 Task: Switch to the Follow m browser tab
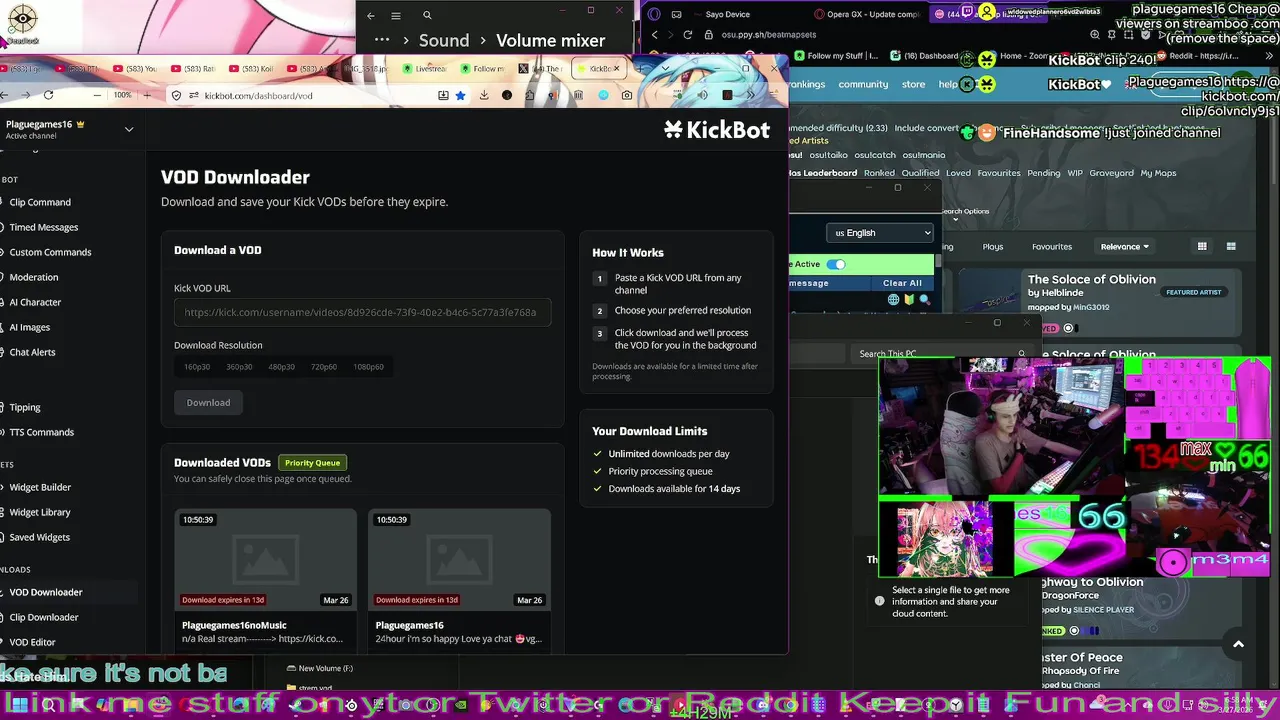point(483,69)
